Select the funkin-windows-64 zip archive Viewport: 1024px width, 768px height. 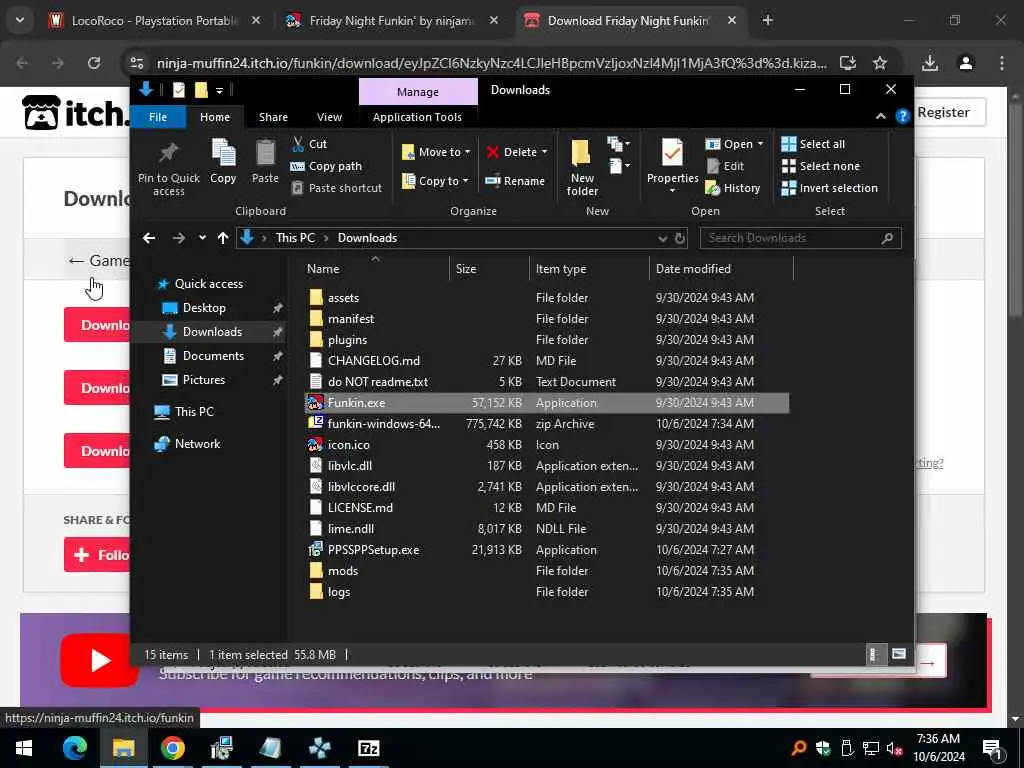click(547, 424)
